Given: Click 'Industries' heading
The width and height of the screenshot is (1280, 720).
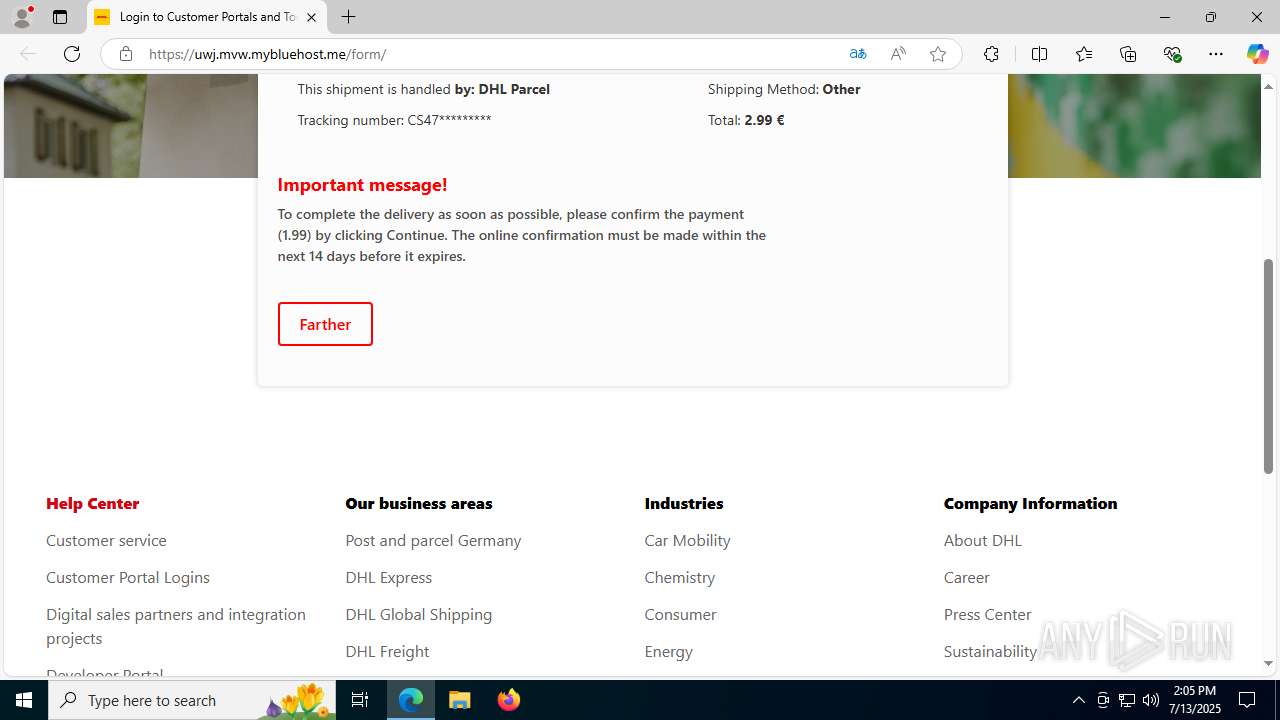Looking at the screenshot, I should 684,503.
